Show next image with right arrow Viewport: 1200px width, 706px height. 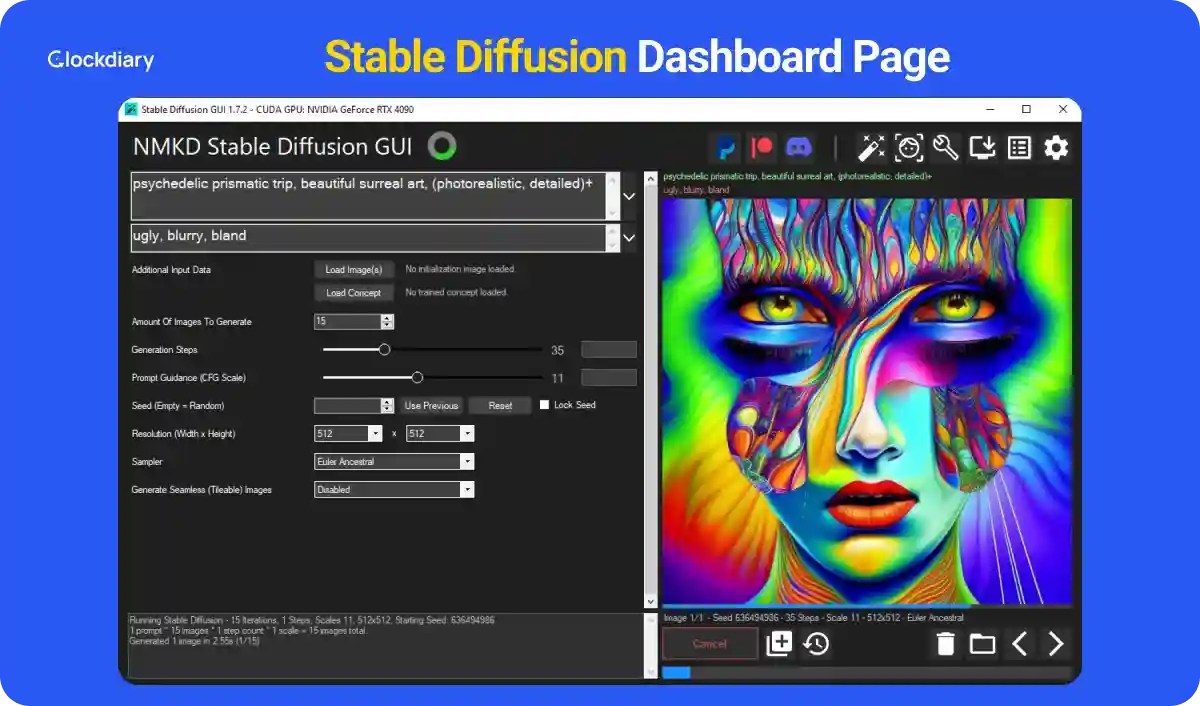tap(1056, 644)
